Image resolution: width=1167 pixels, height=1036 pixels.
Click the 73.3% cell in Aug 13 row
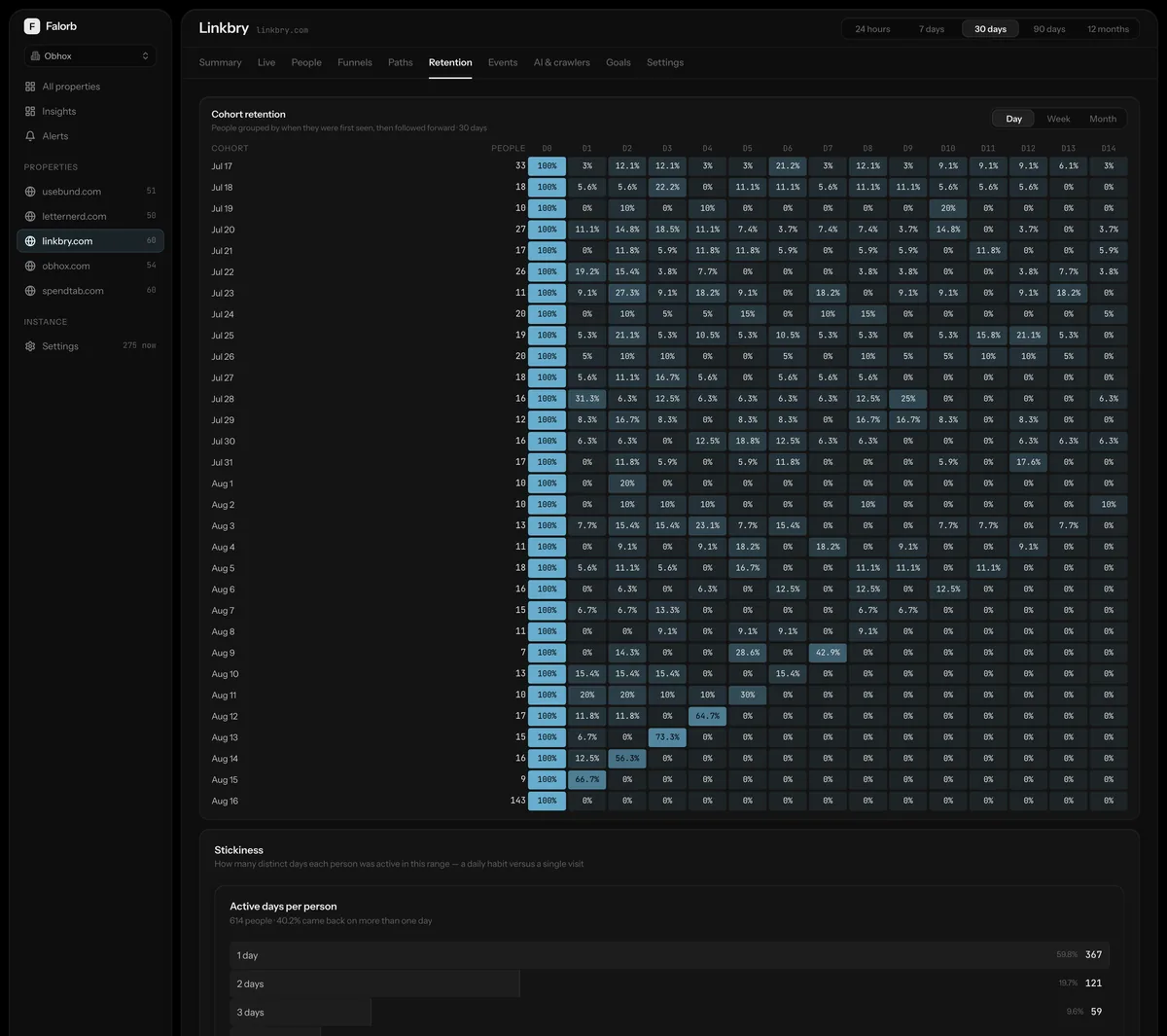pyautogui.click(x=667, y=737)
